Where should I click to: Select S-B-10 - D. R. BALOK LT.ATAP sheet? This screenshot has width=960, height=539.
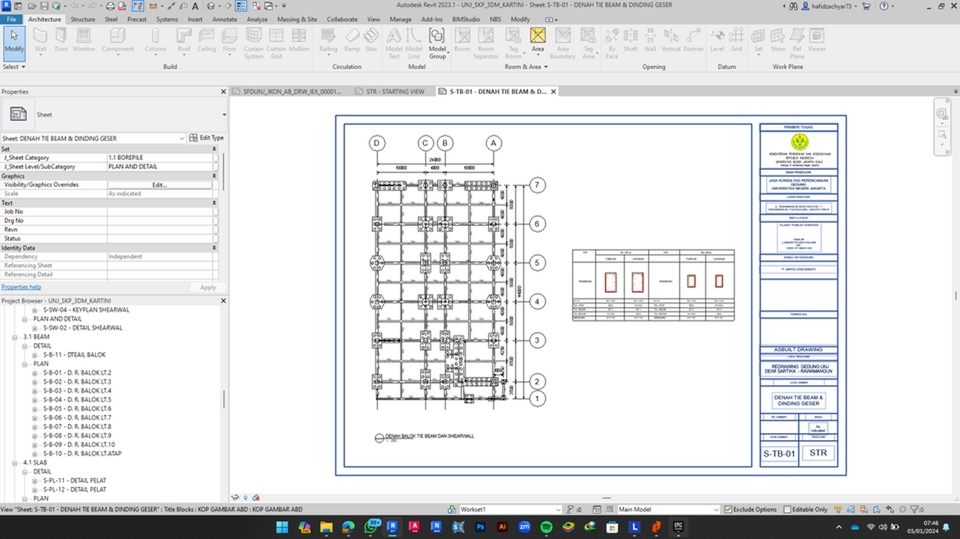tap(82, 454)
